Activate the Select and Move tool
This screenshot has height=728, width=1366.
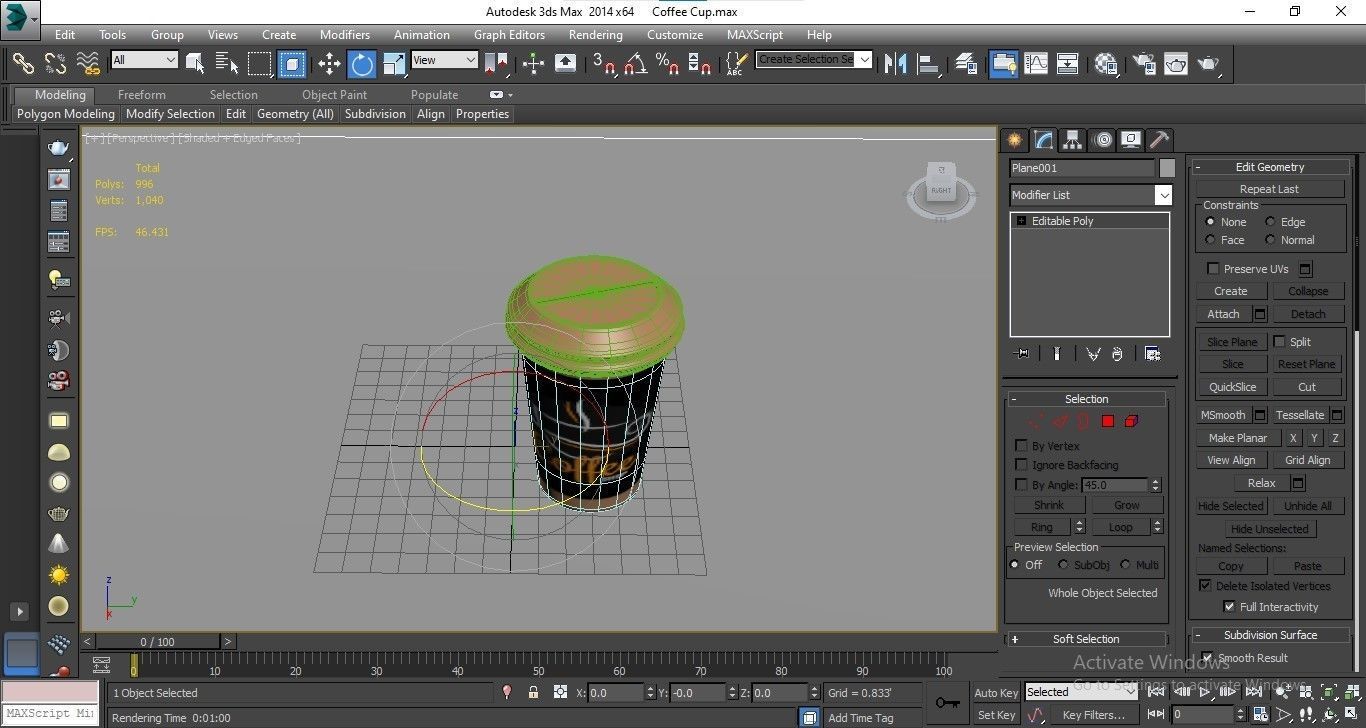pyautogui.click(x=329, y=64)
